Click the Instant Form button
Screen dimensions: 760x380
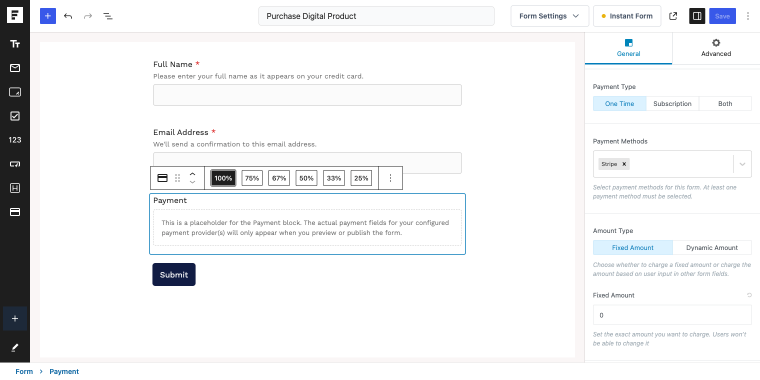[x=627, y=16]
